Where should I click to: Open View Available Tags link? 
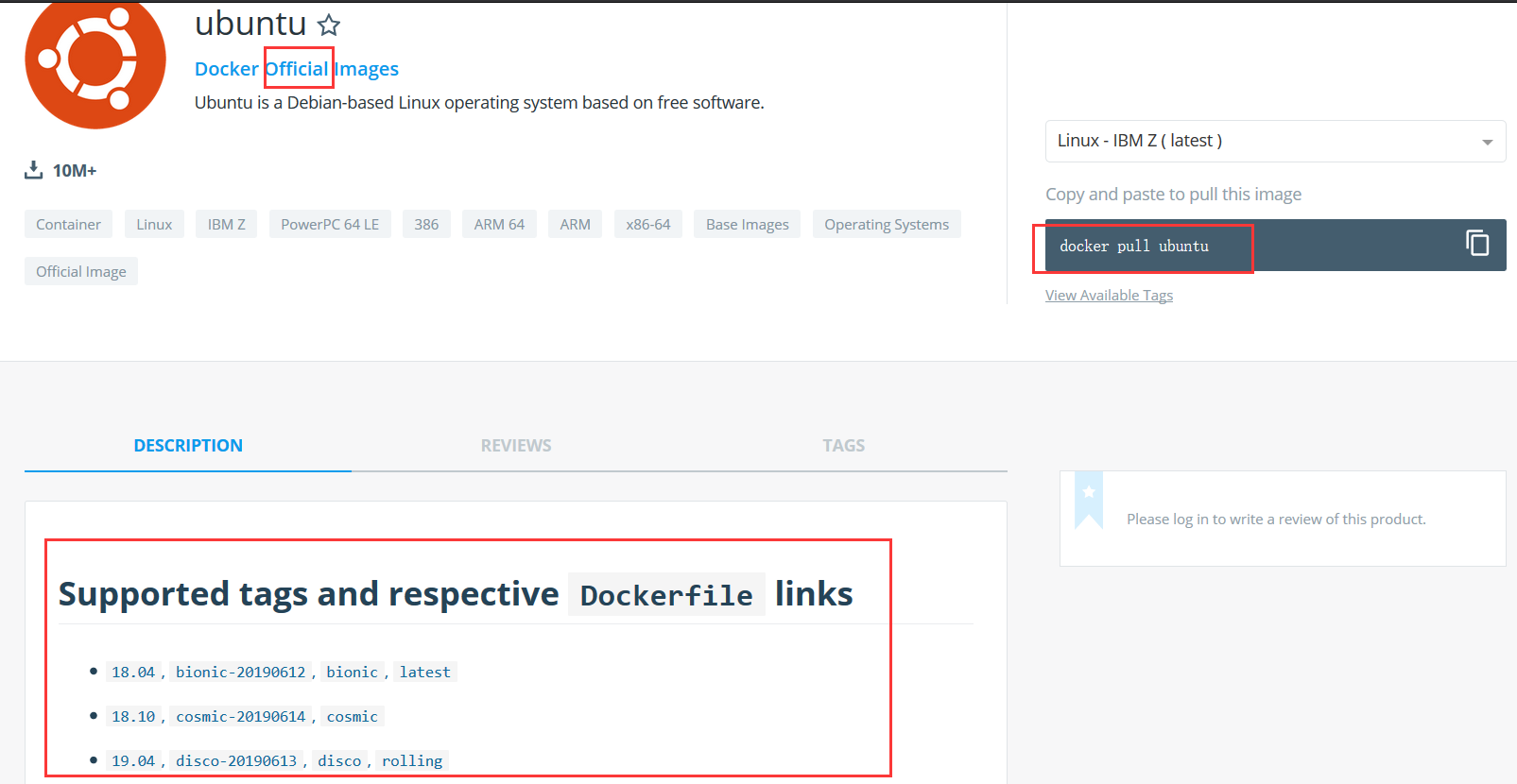pyautogui.click(x=1109, y=296)
